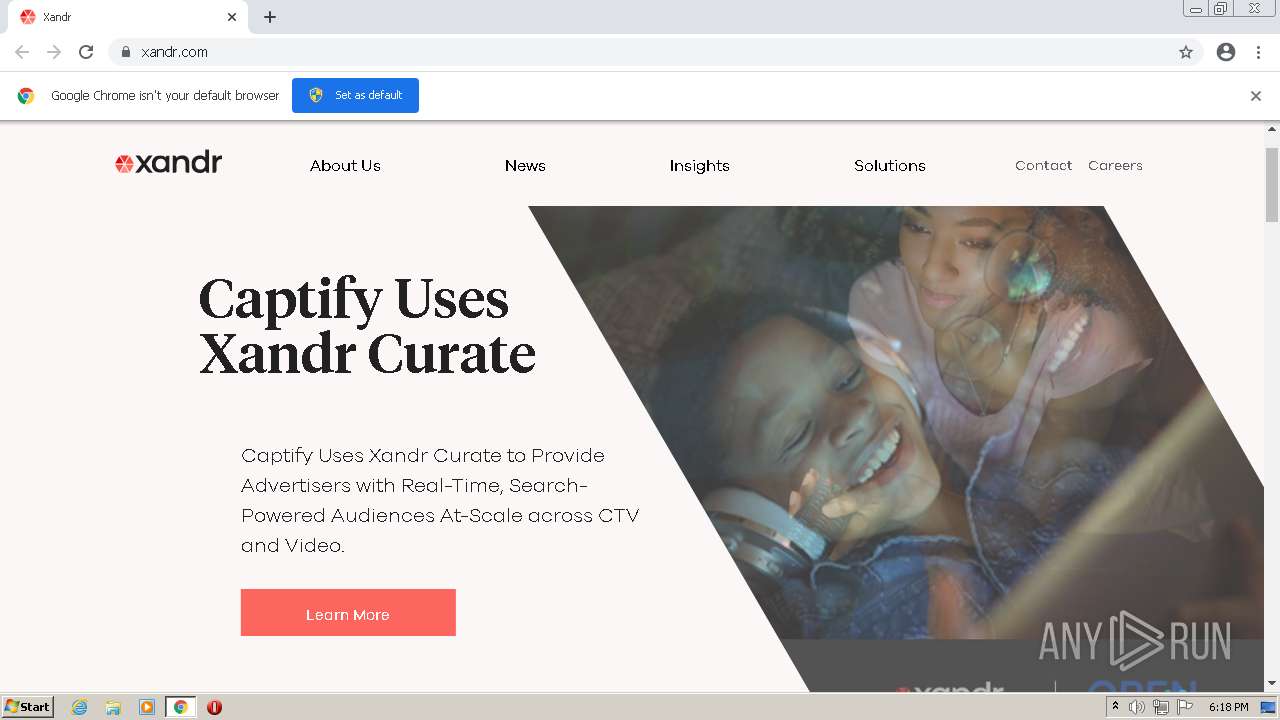Open a new tab with plus button
Image resolution: width=1280 pixels, height=720 pixels.
coord(270,17)
